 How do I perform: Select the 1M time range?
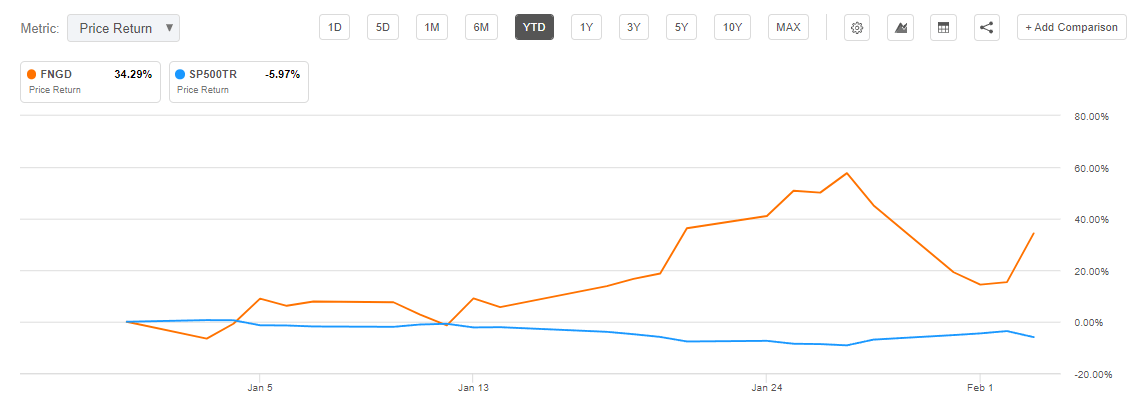click(x=432, y=28)
